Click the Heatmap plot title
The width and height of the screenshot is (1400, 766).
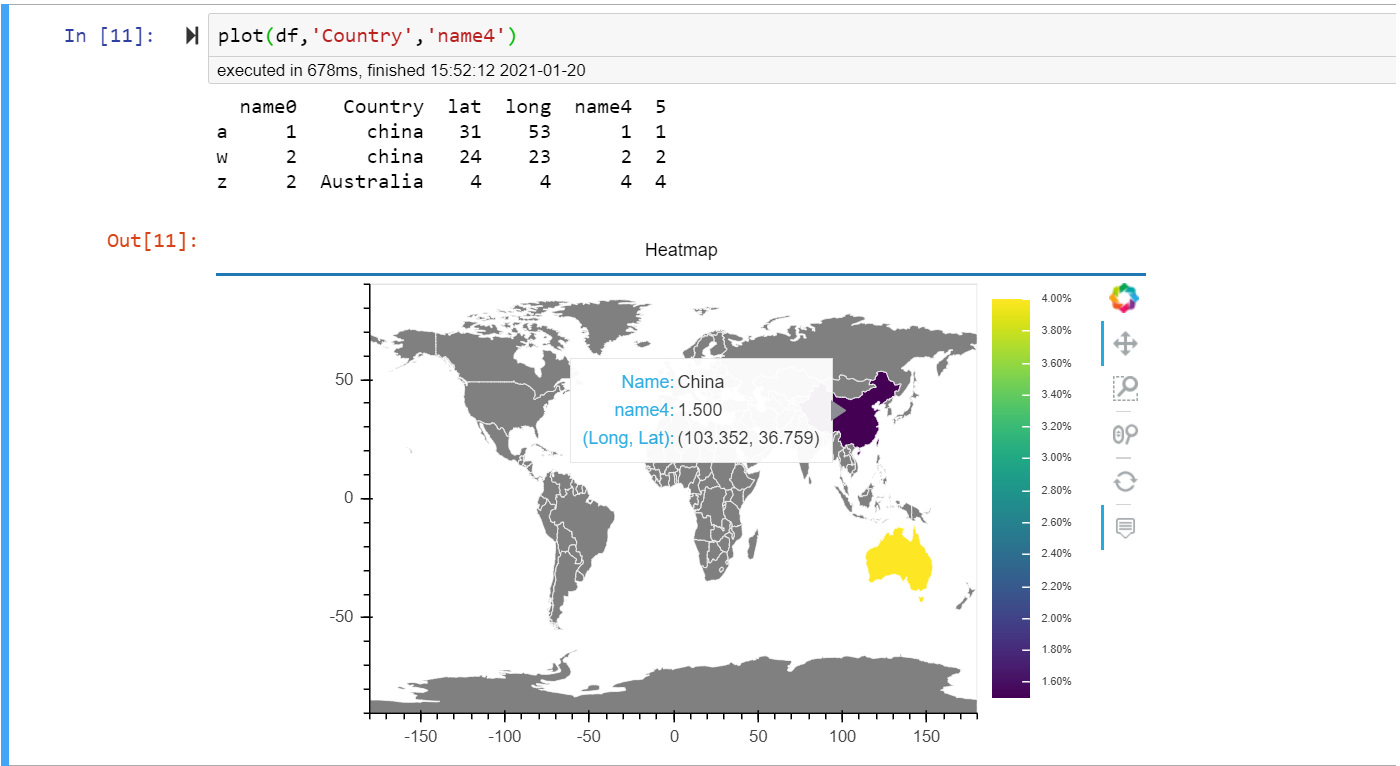681,250
